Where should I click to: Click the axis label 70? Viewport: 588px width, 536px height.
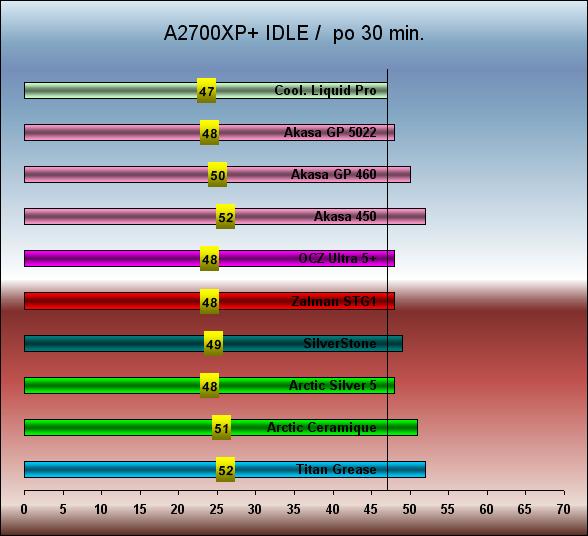(x=563, y=509)
